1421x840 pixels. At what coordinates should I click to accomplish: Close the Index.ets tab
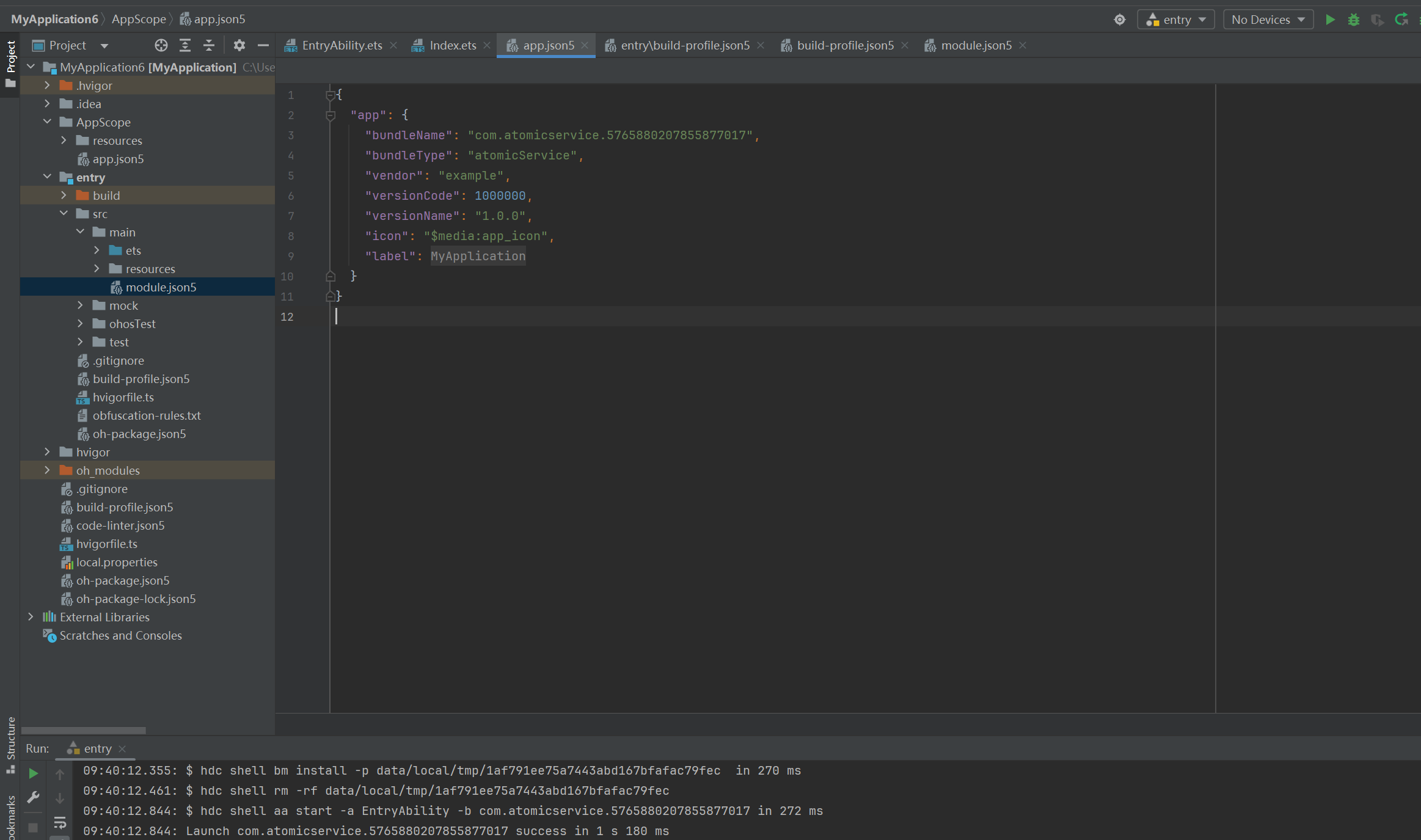pyautogui.click(x=487, y=45)
